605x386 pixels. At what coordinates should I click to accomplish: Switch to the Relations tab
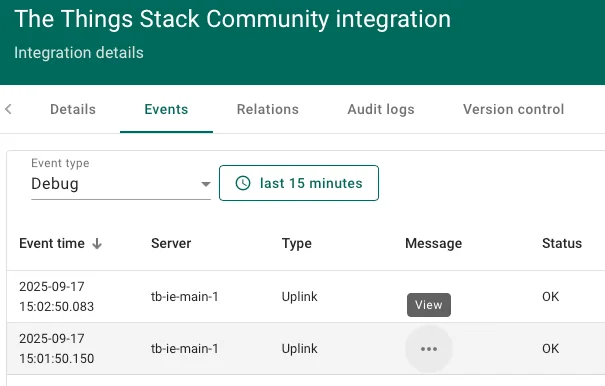[268, 109]
